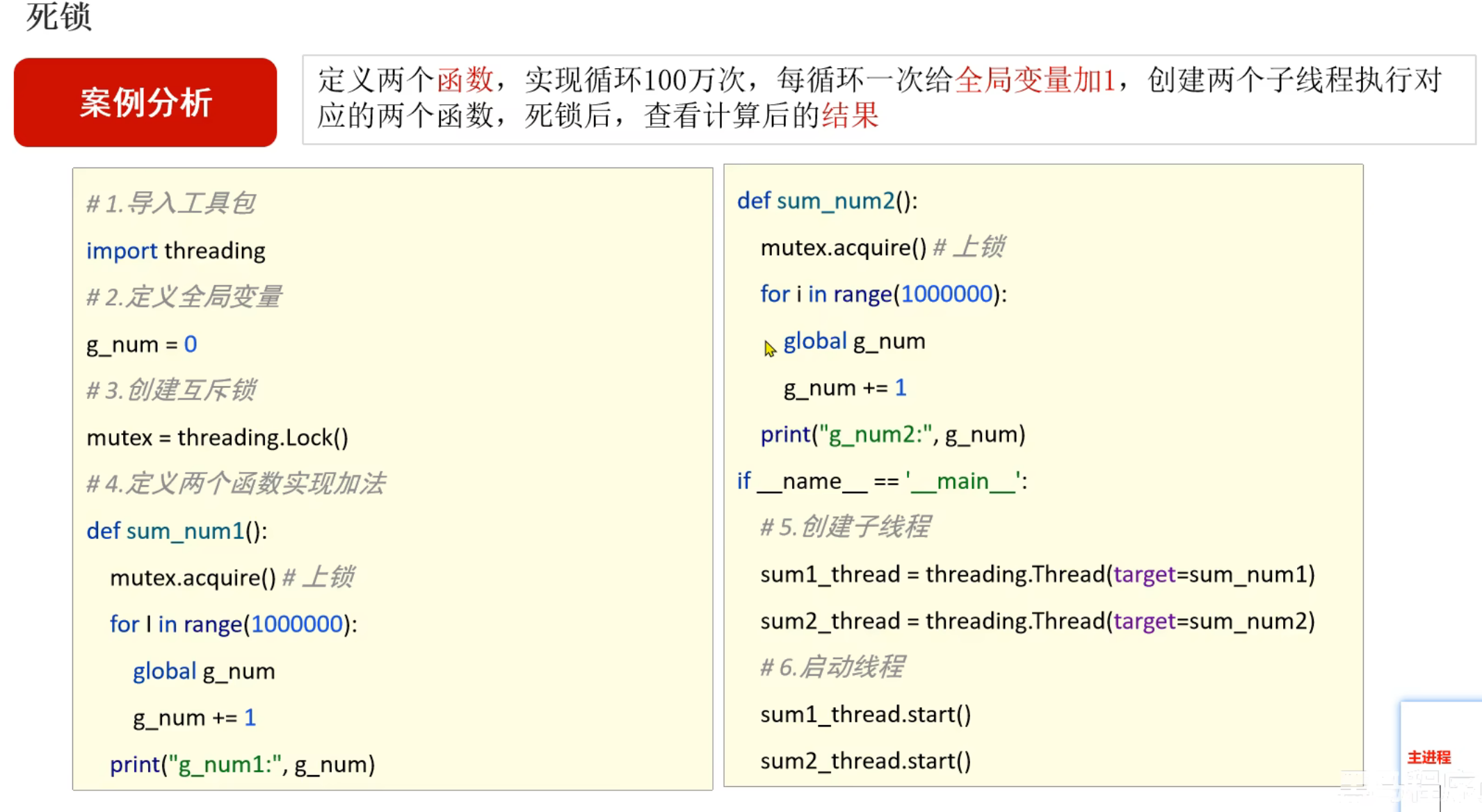Click the red 函数 keyword in description
Image resolution: width=1482 pixels, height=812 pixels.
[465, 80]
